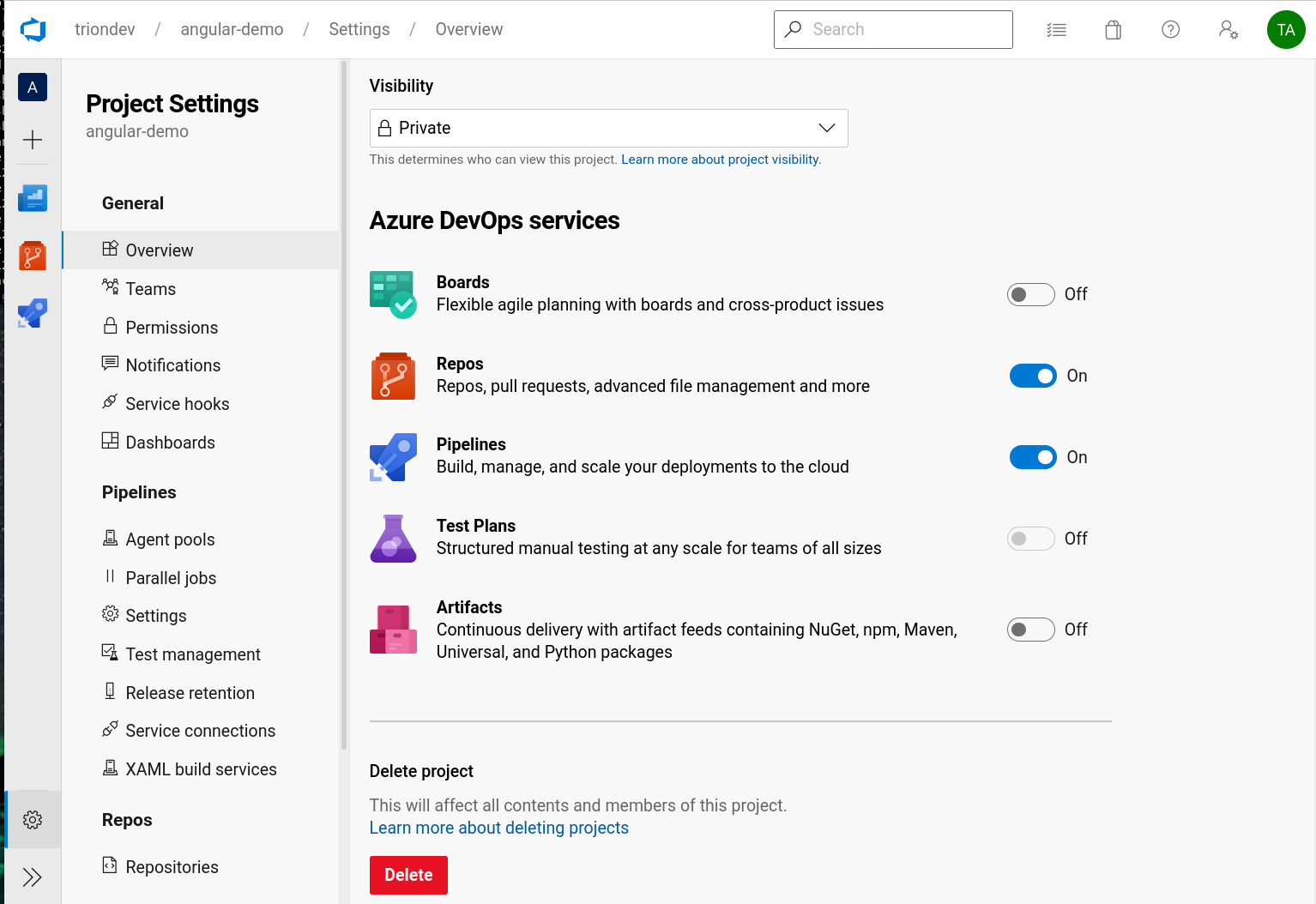Select Overview in Project Settings

(x=202, y=250)
